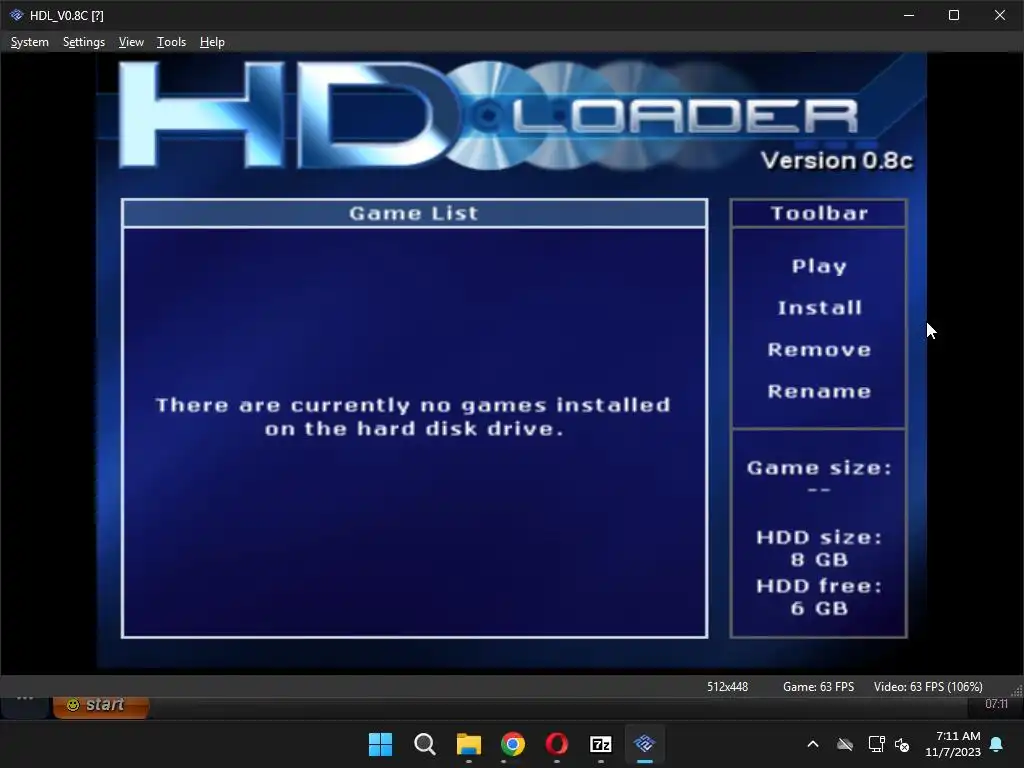The image size is (1024, 768).
Task: Open the Tools menu
Action: coord(171,42)
